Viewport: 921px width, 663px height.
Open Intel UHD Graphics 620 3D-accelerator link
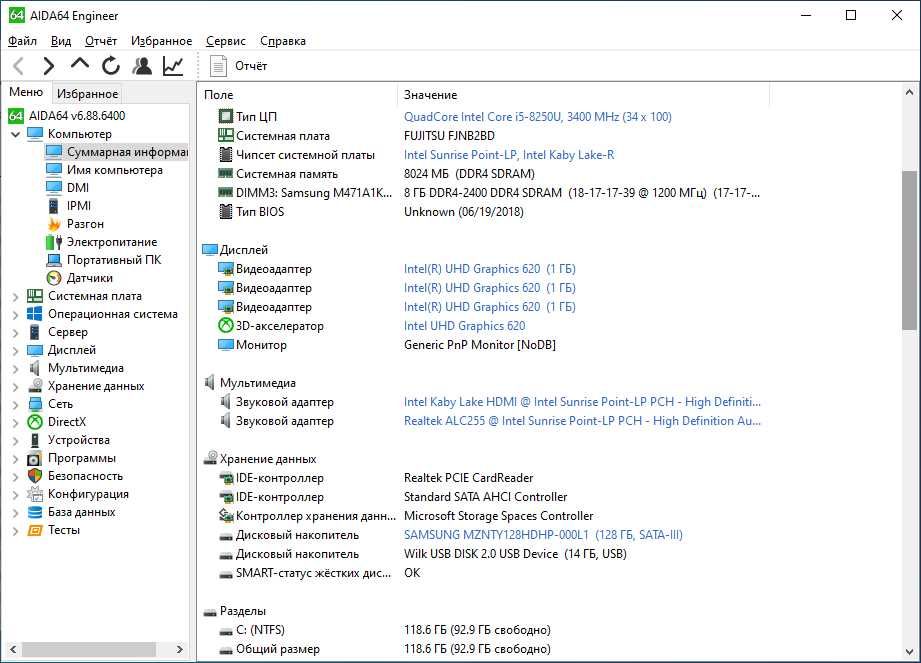[x=464, y=325]
